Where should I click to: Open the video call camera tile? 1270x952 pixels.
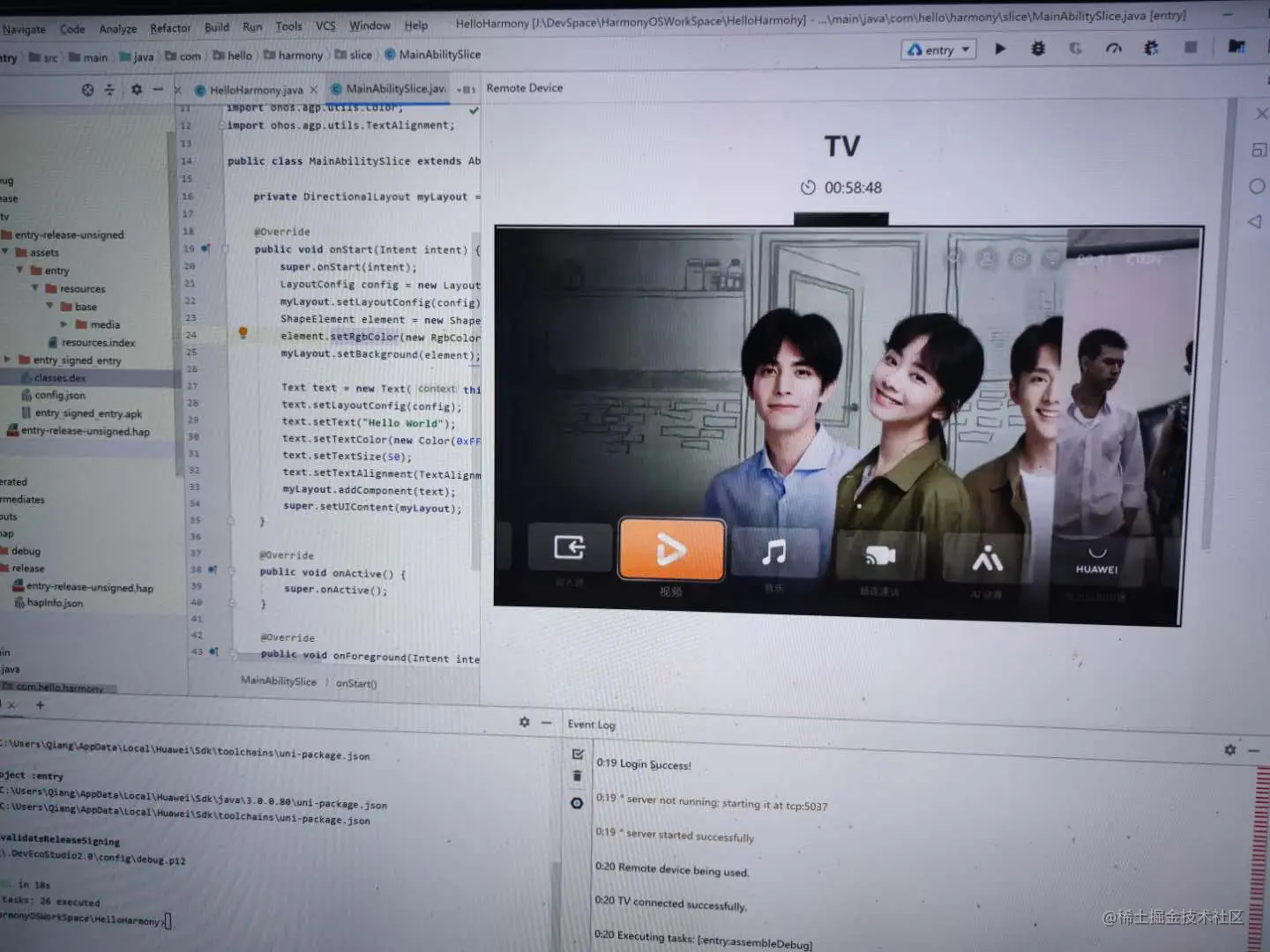click(879, 555)
